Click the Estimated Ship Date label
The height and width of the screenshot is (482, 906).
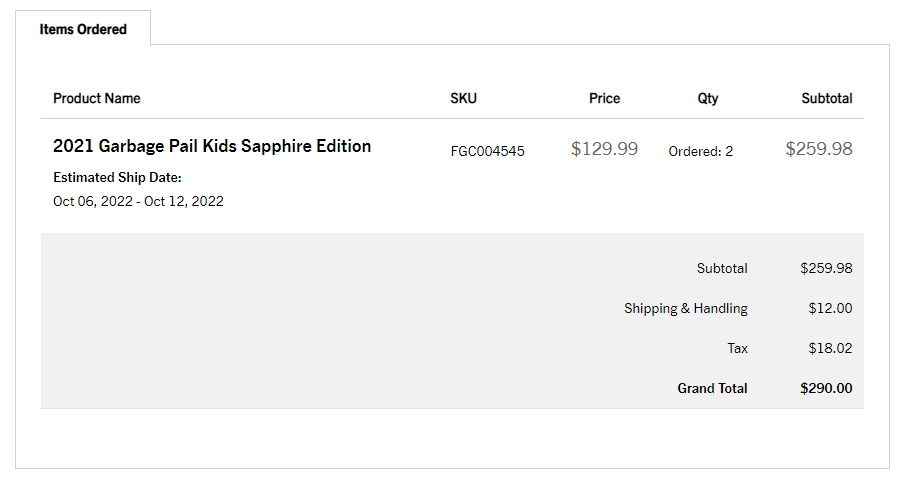(117, 178)
